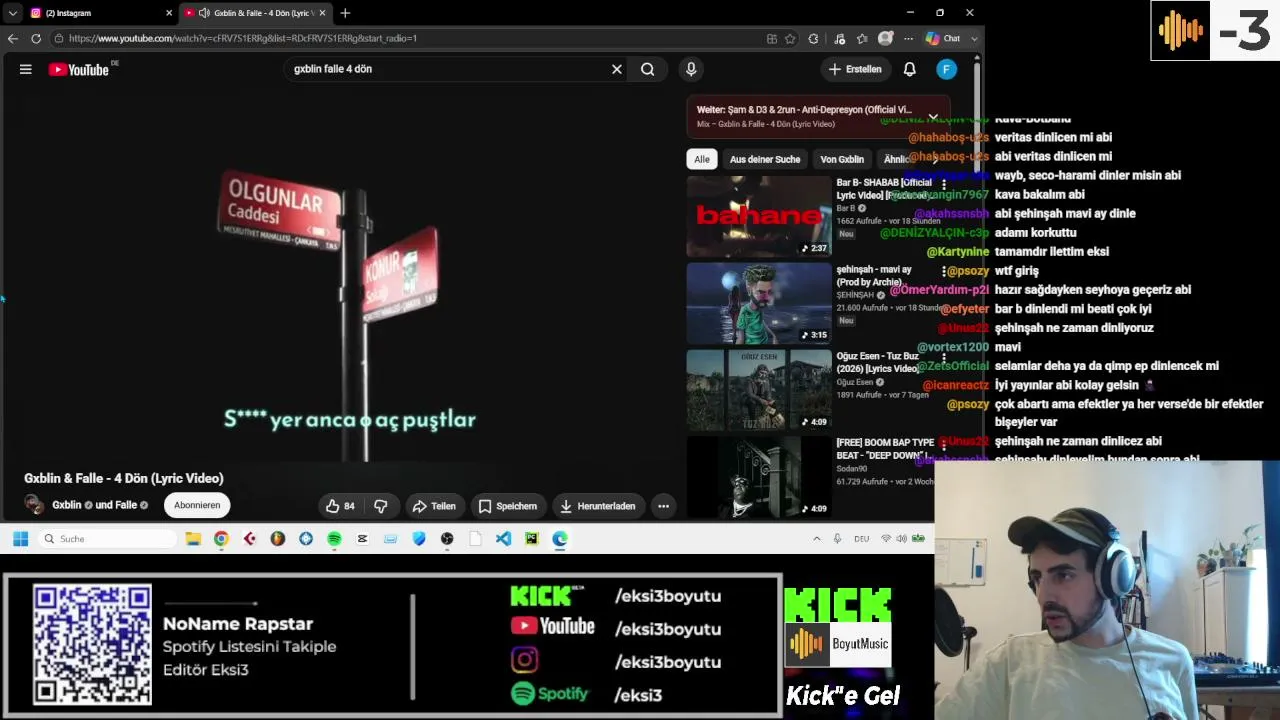Click the DEU language indicator in tray

point(861,539)
